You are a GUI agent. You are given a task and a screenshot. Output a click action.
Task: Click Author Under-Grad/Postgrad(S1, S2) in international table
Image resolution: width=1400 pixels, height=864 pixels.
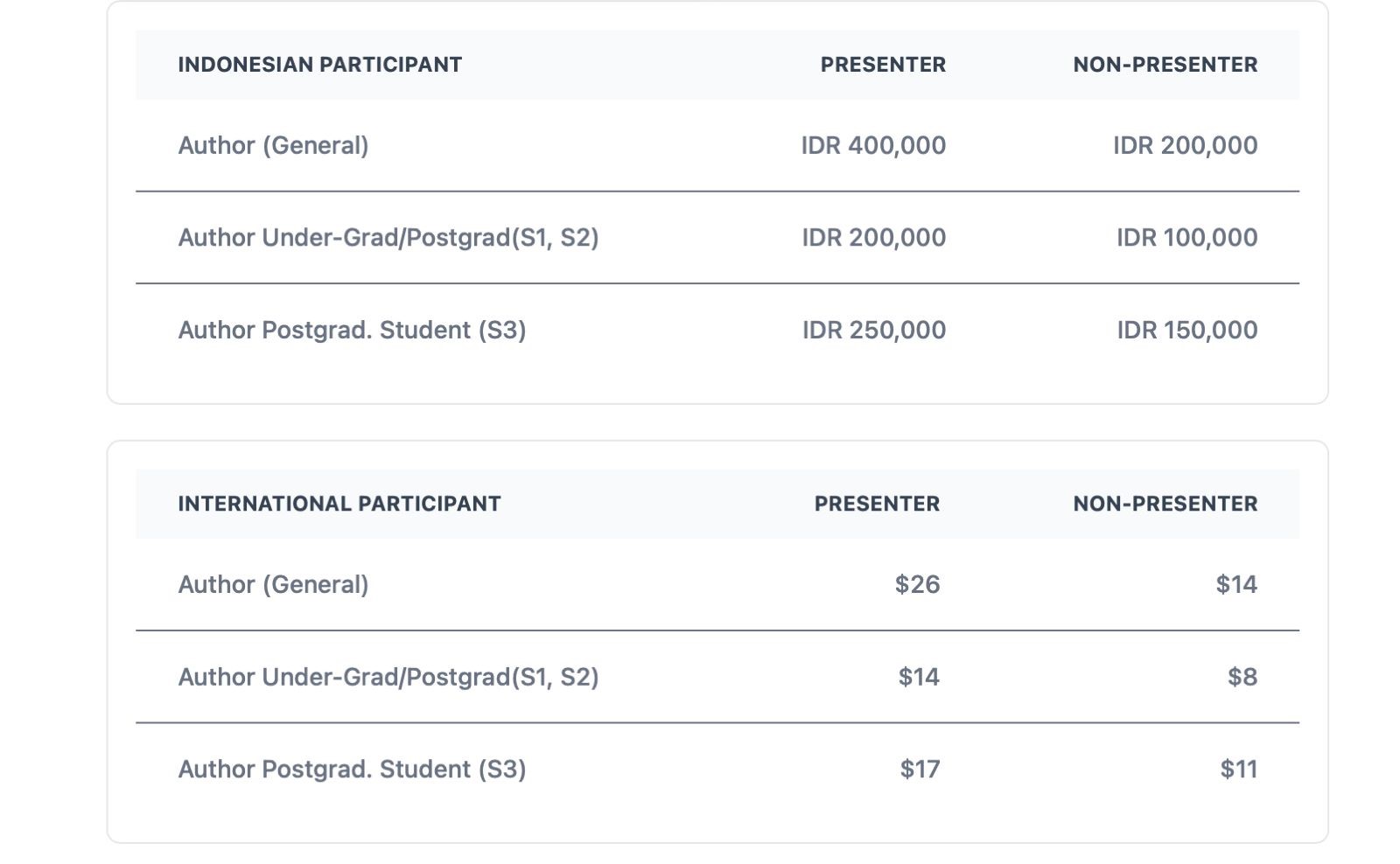click(388, 677)
